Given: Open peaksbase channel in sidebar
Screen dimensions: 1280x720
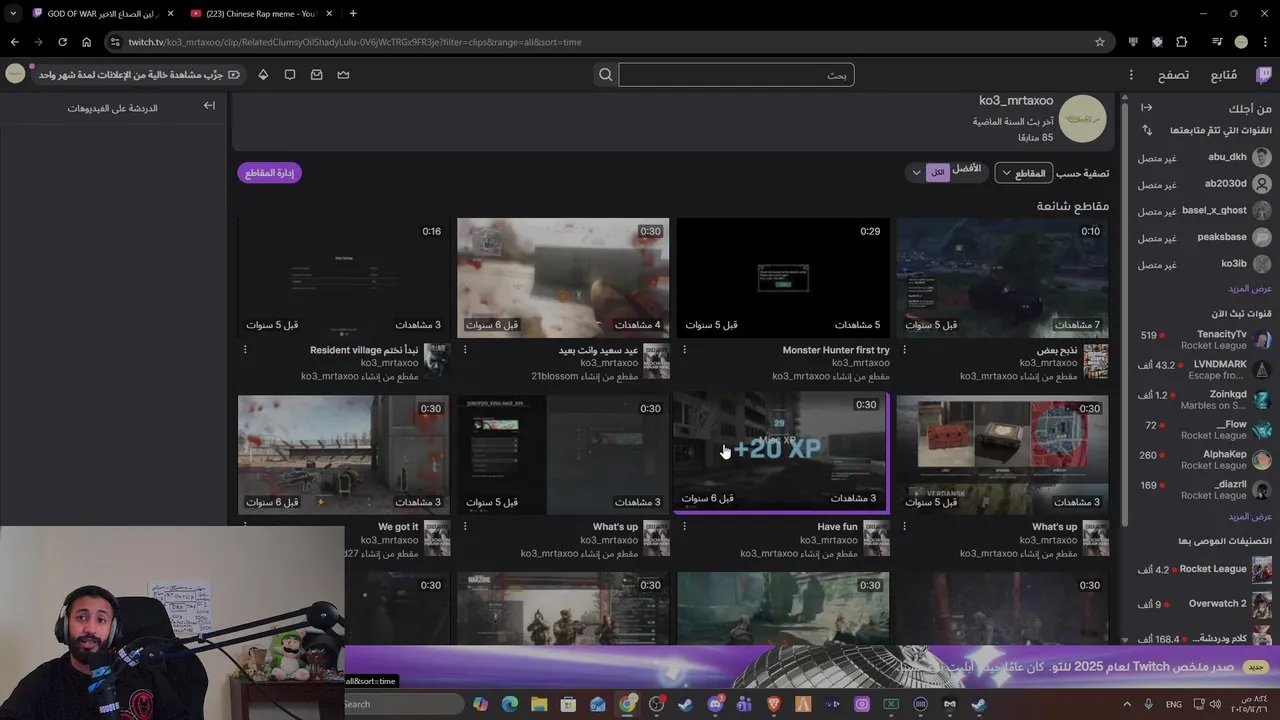Looking at the screenshot, I should click(x=1204, y=237).
